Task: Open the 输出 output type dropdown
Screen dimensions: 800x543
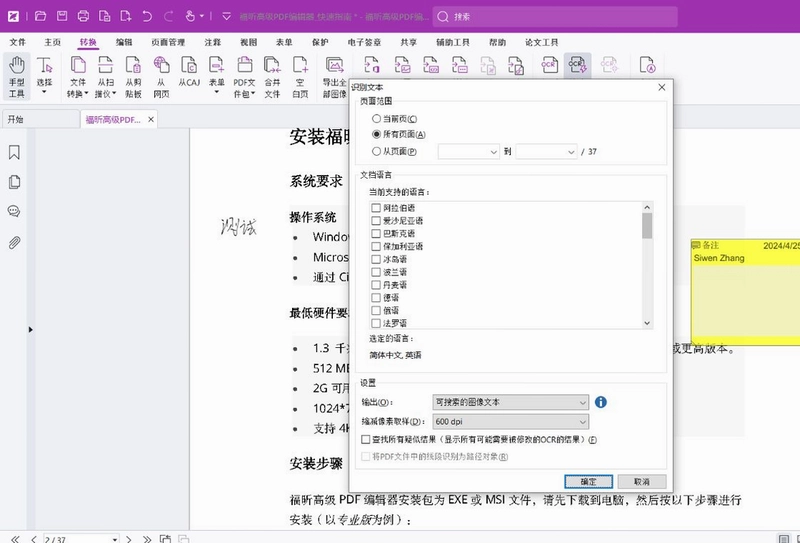Action: click(510, 402)
